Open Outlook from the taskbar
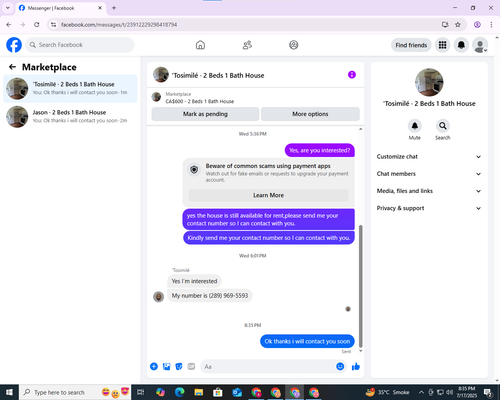 tap(237, 392)
